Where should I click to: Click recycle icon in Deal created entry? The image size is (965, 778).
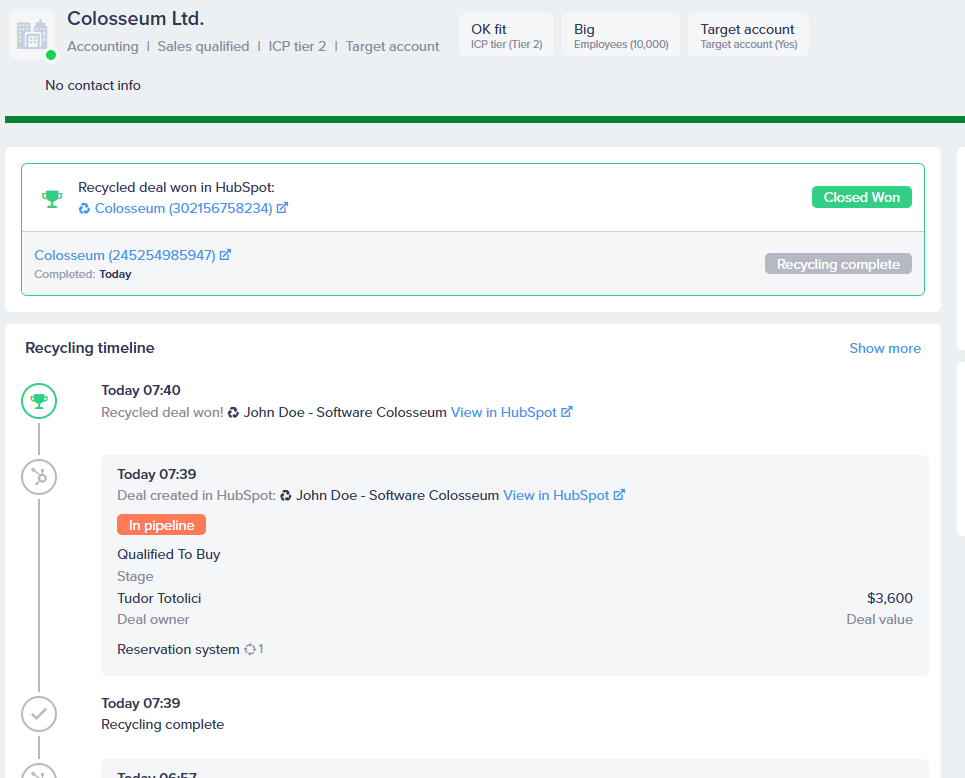286,495
